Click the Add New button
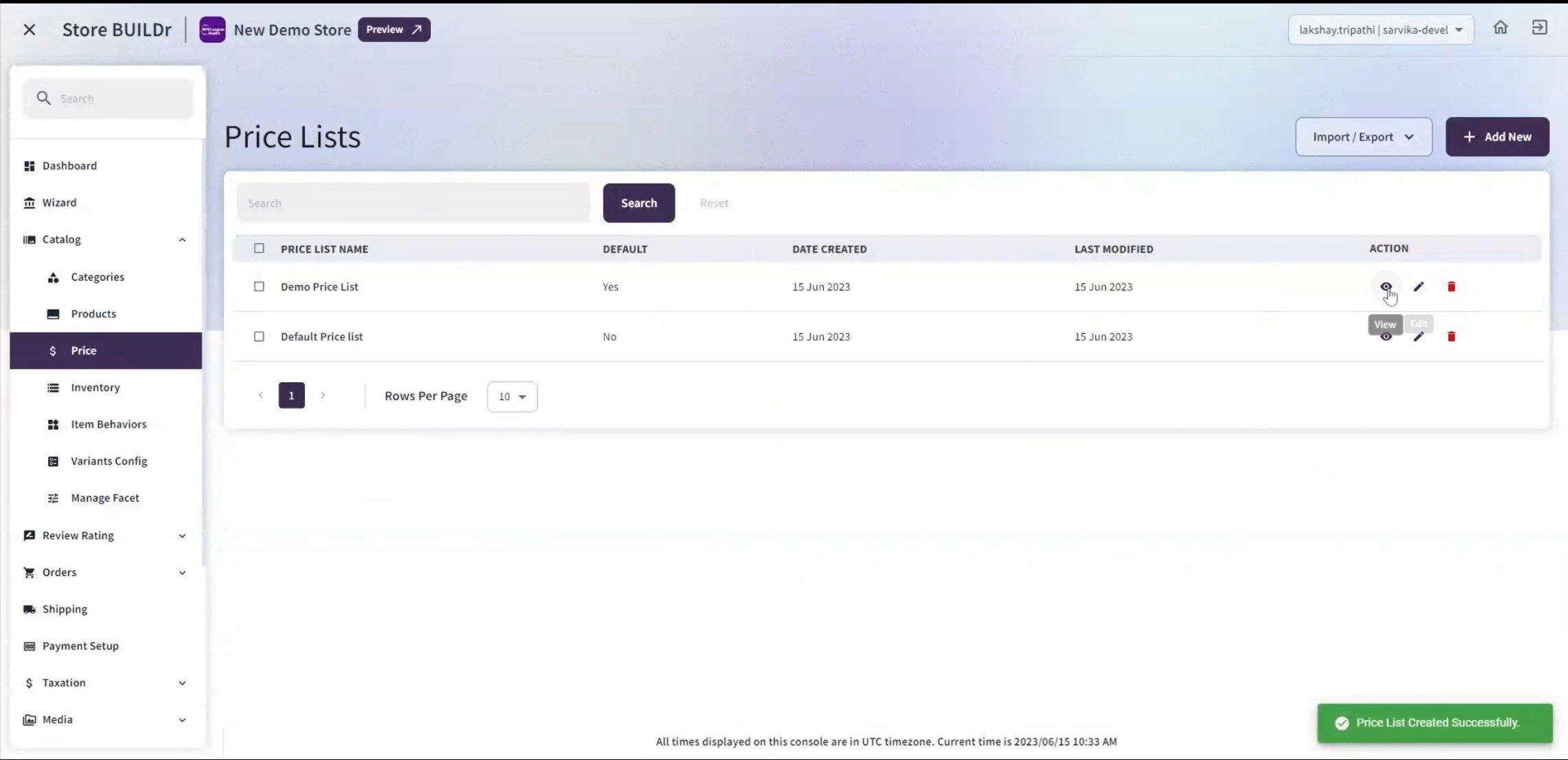The image size is (1568, 760). [x=1497, y=136]
